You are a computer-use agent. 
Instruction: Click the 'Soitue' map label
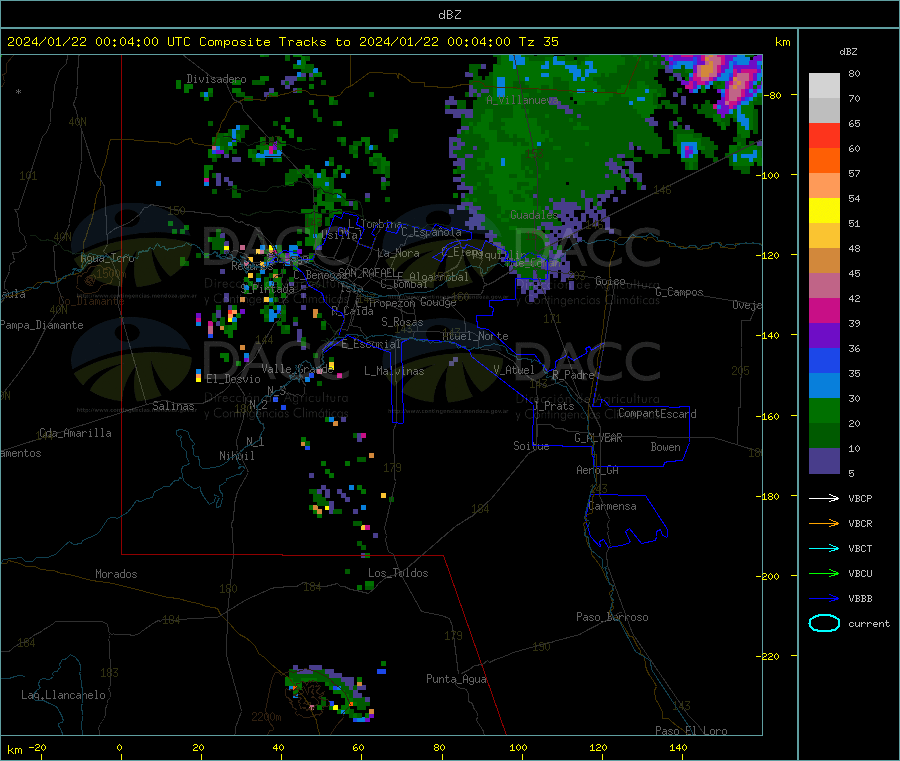click(531, 446)
